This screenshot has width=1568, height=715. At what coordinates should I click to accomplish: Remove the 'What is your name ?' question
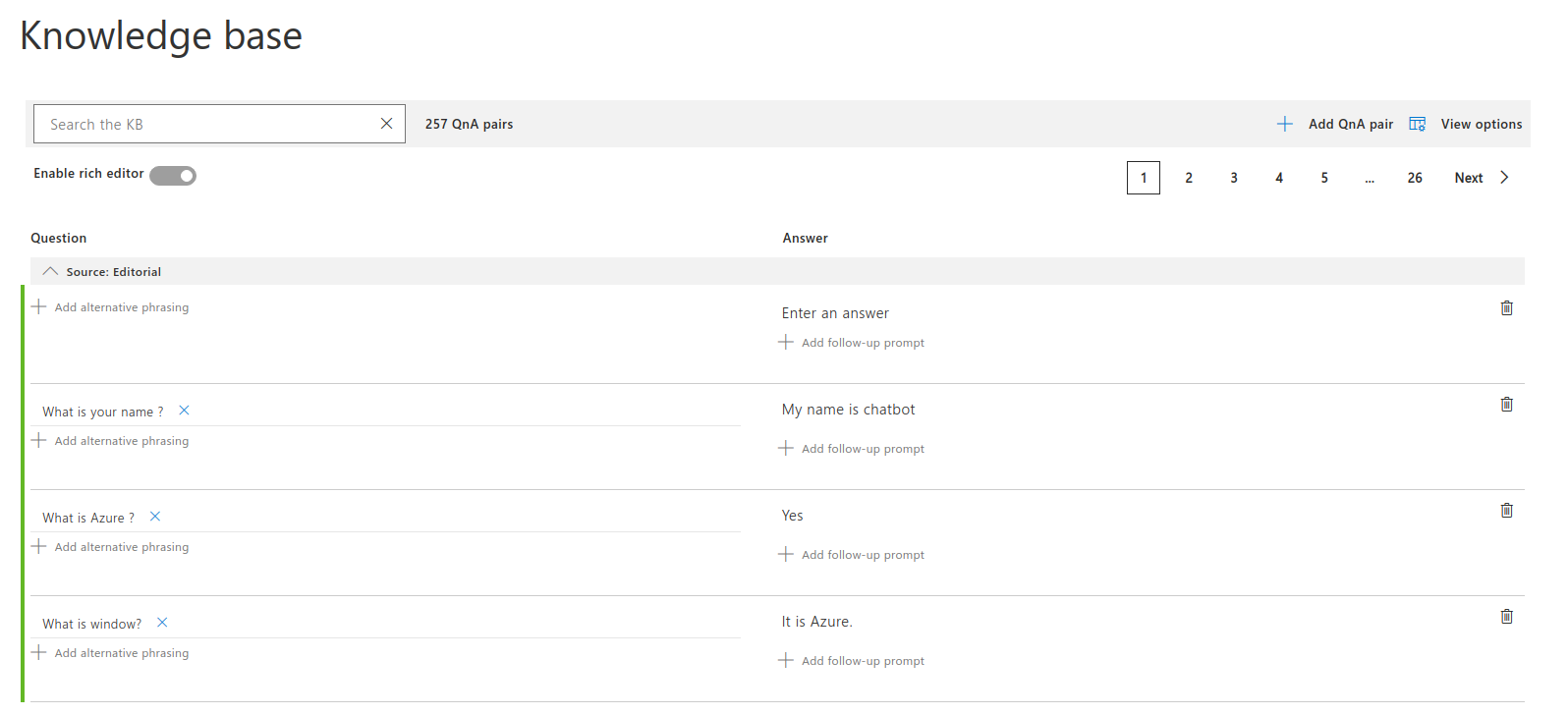click(184, 411)
